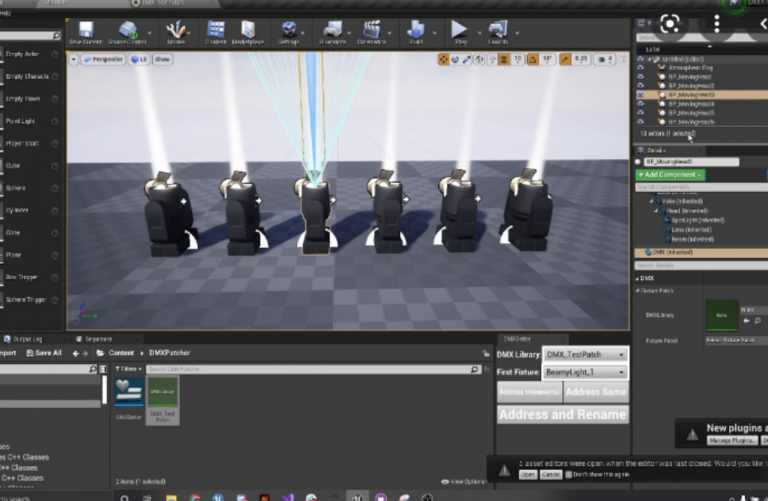Open the Marketplace toolbar icon
The height and width of the screenshot is (501, 768).
248,32
